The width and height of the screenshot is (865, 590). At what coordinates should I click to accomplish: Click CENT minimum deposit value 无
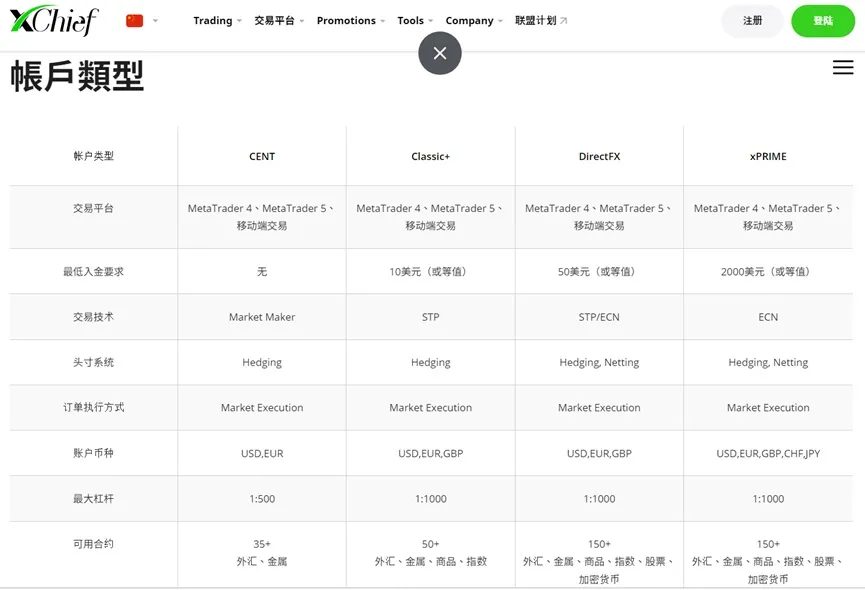pos(262,271)
